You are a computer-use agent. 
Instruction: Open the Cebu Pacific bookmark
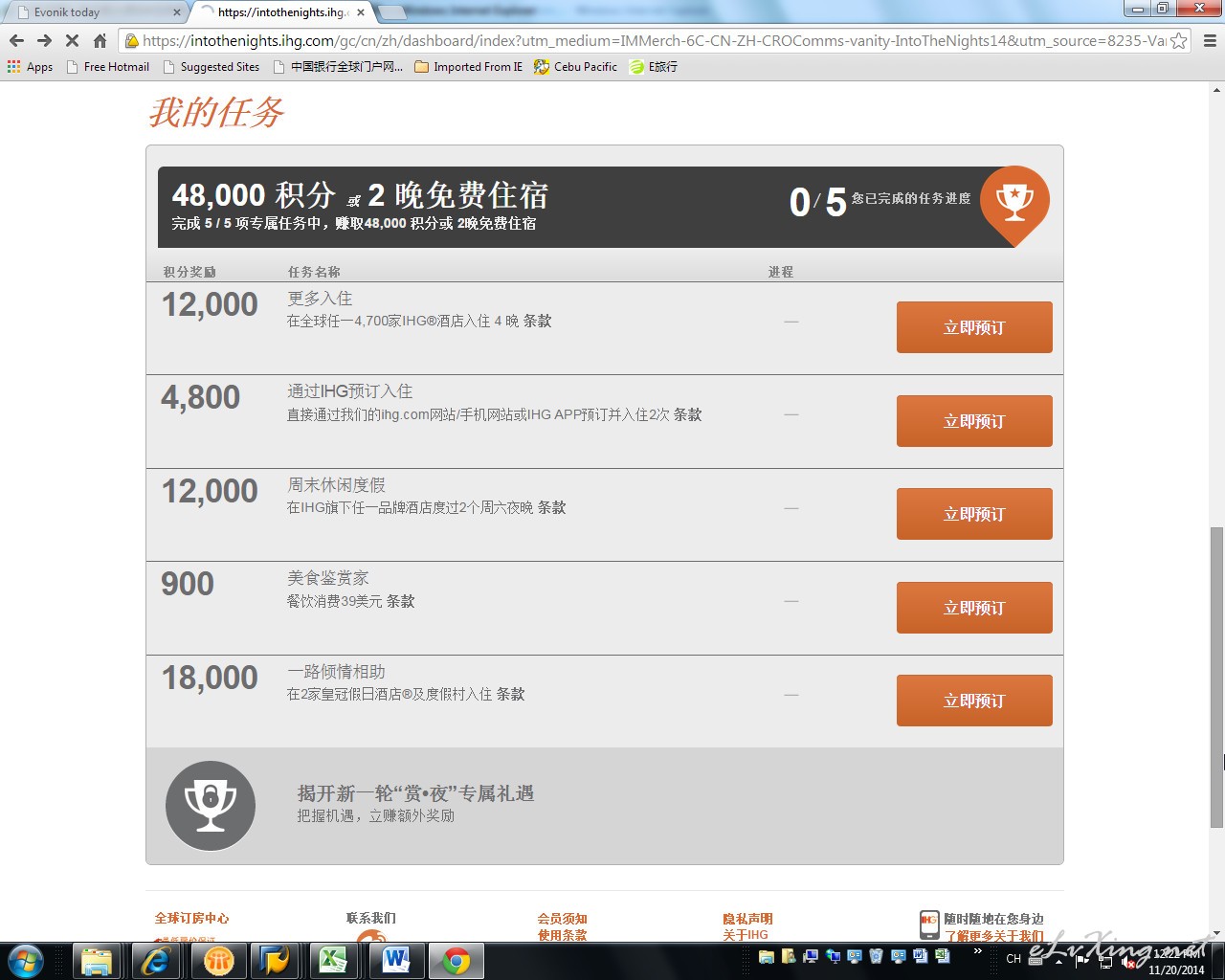click(x=575, y=67)
